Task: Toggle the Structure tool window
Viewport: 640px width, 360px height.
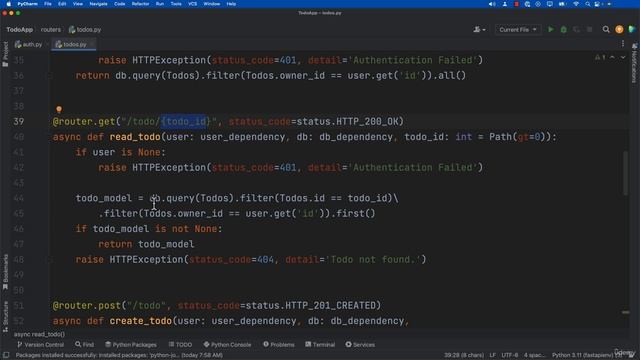Action: click(x=5, y=316)
